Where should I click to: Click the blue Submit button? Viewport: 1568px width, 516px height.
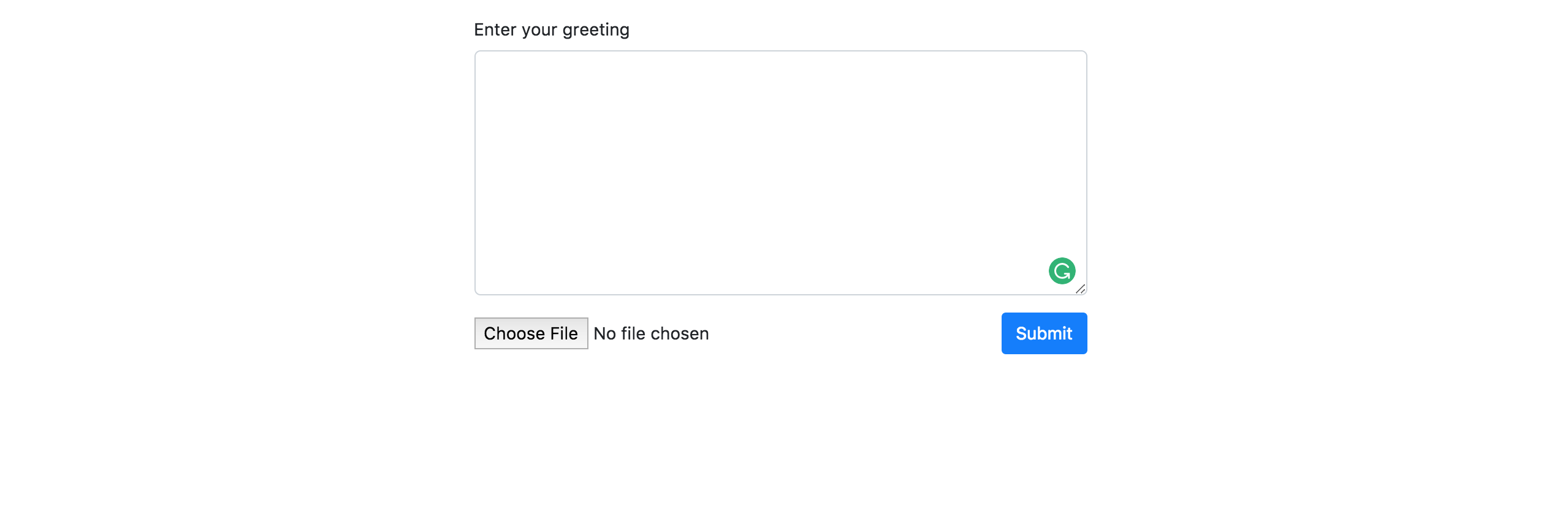(x=1044, y=333)
